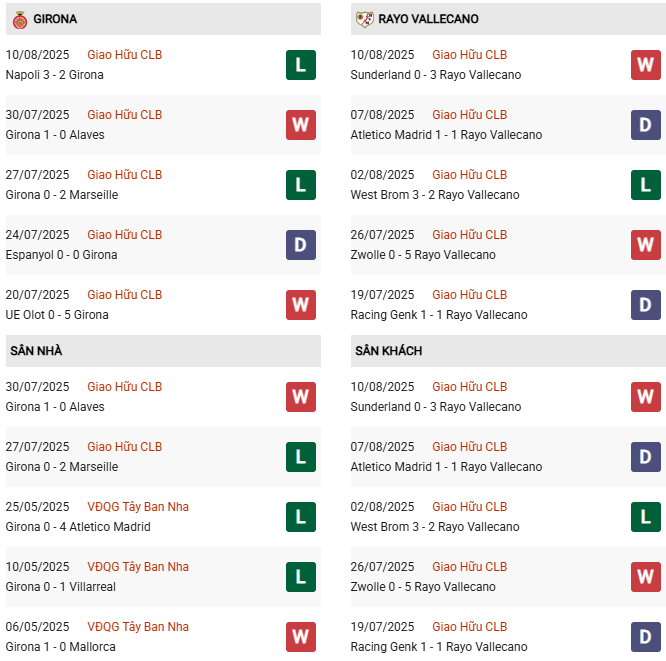Click W badge for Zwolle match under Sân Khách

[x=645, y=577]
